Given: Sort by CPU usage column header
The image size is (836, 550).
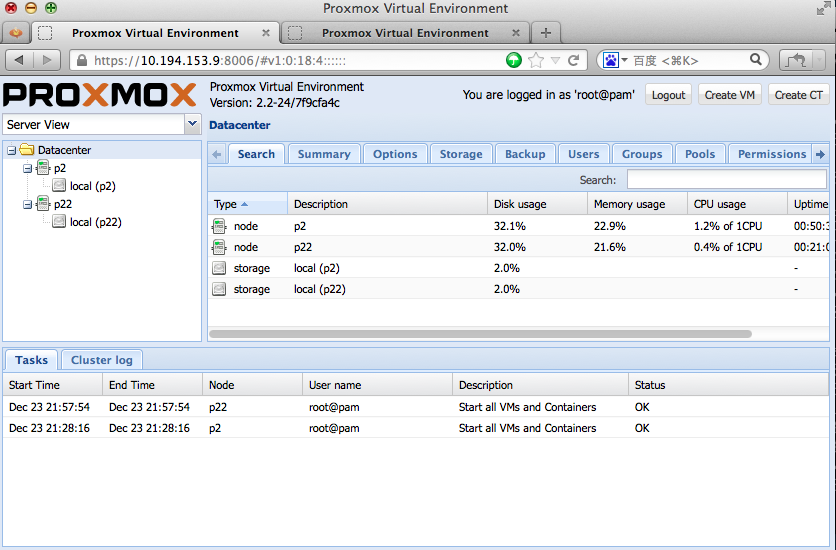Looking at the screenshot, I should (x=737, y=204).
